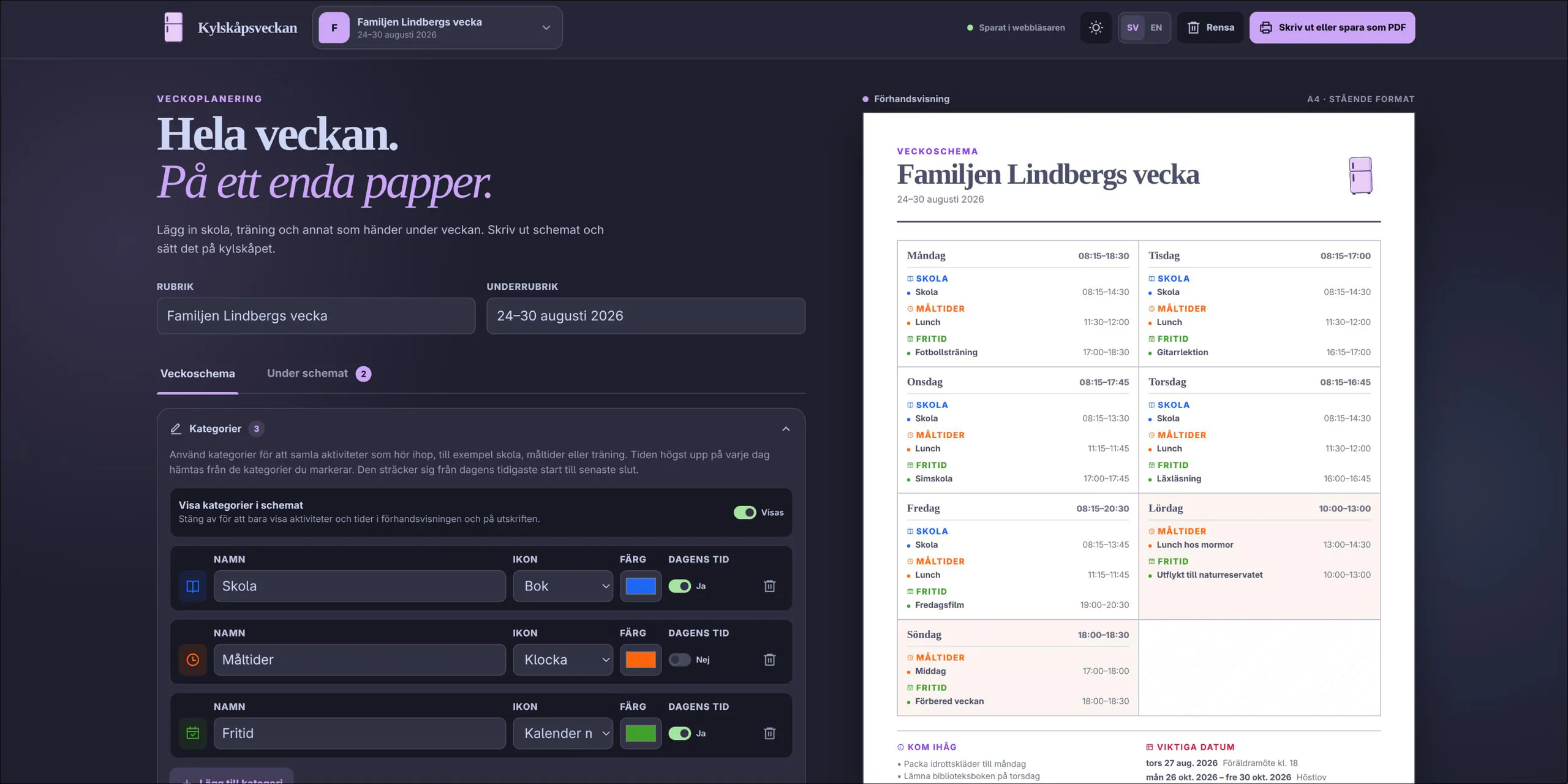The image size is (1568, 784).
Task: Click the purple F avatar badge
Action: coord(334,28)
